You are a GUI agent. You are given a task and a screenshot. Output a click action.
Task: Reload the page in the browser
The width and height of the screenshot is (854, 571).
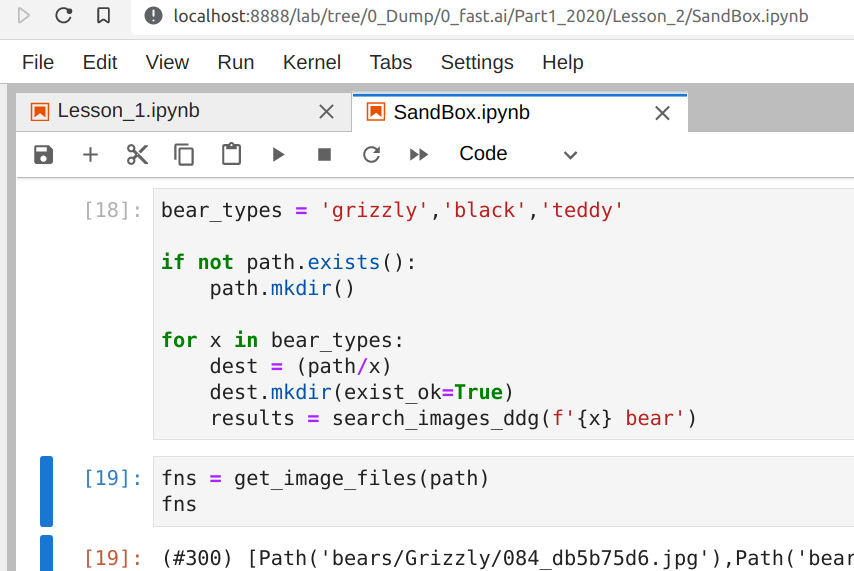64,16
